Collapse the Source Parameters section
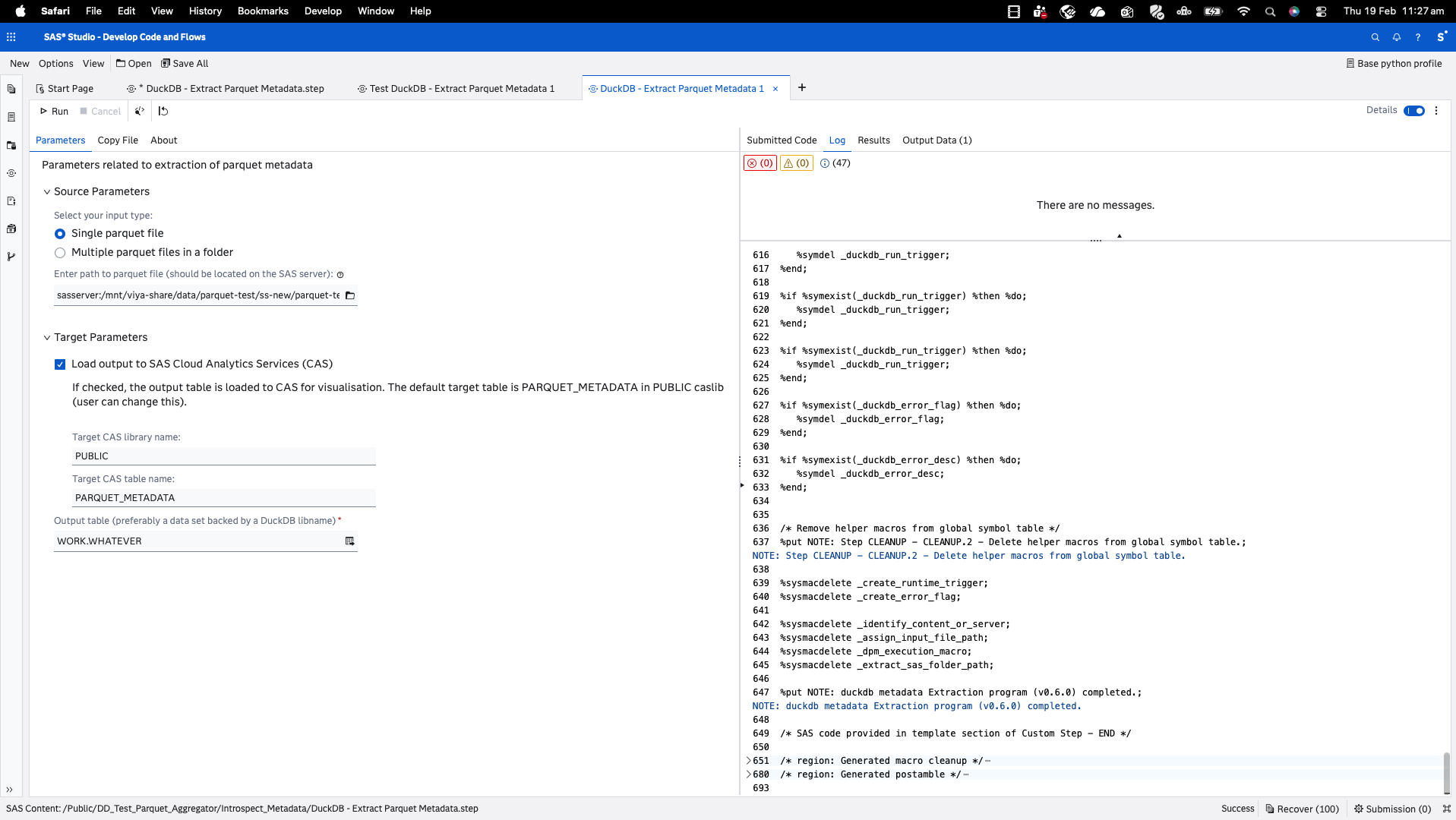This screenshot has height=820, width=1456. (x=47, y=192)
